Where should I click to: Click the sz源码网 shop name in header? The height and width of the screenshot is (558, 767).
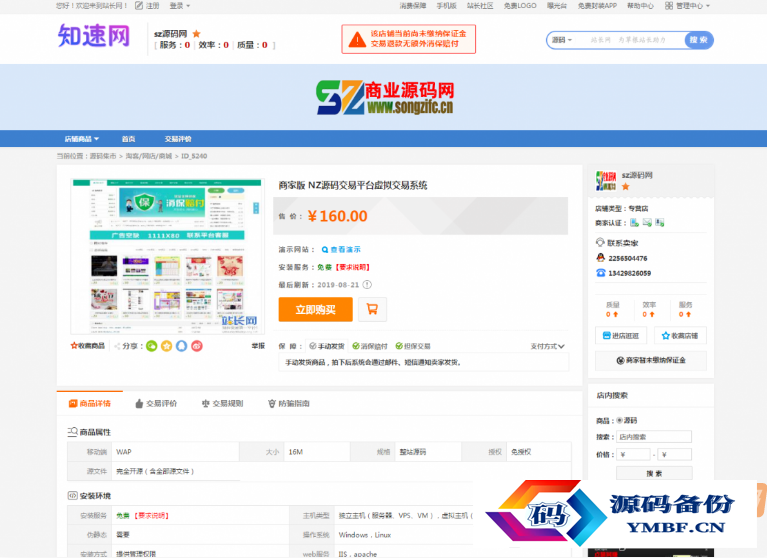pos(170,34)
